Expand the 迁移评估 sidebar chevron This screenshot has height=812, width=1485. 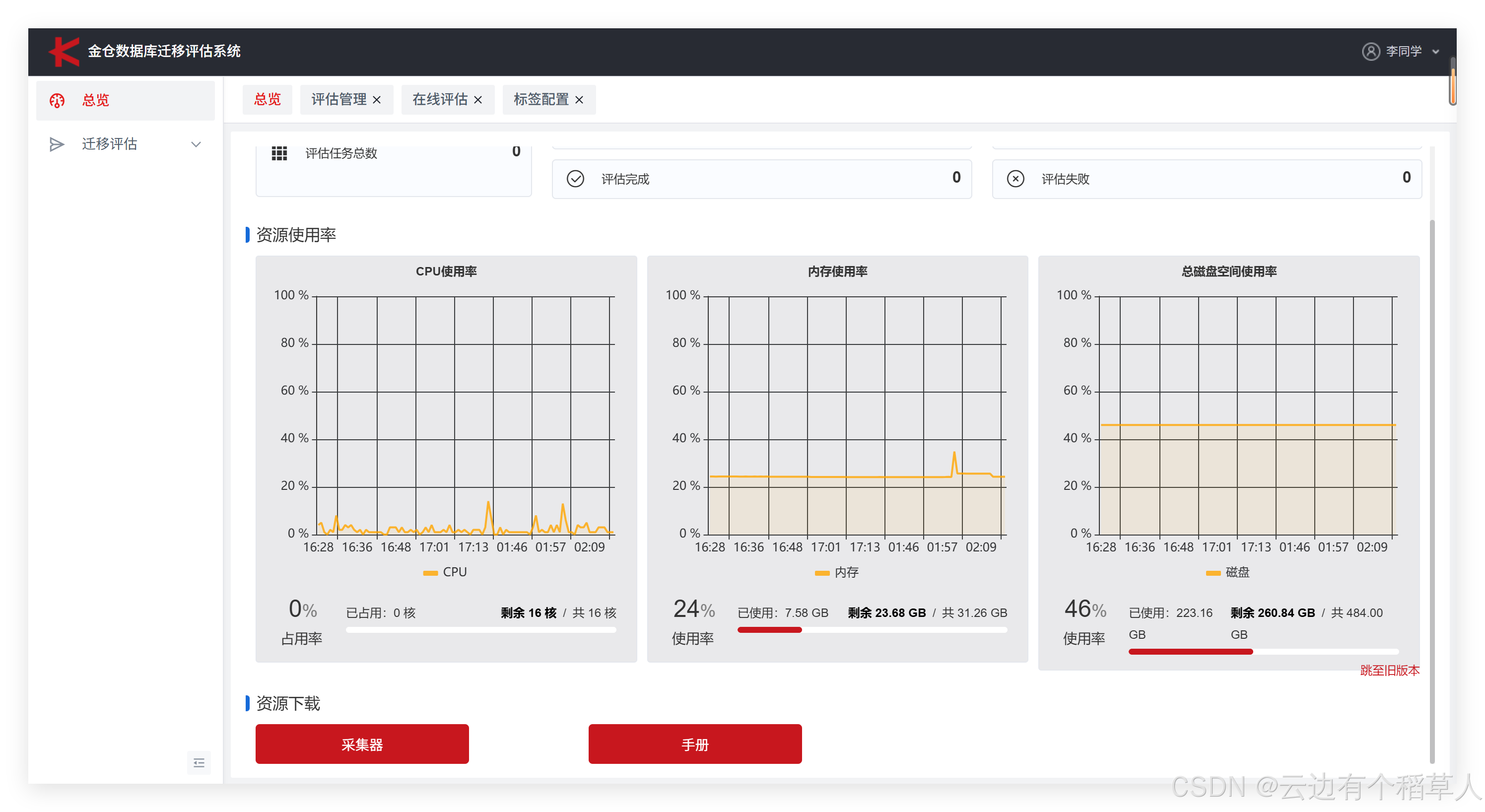[x=196, y=144]
